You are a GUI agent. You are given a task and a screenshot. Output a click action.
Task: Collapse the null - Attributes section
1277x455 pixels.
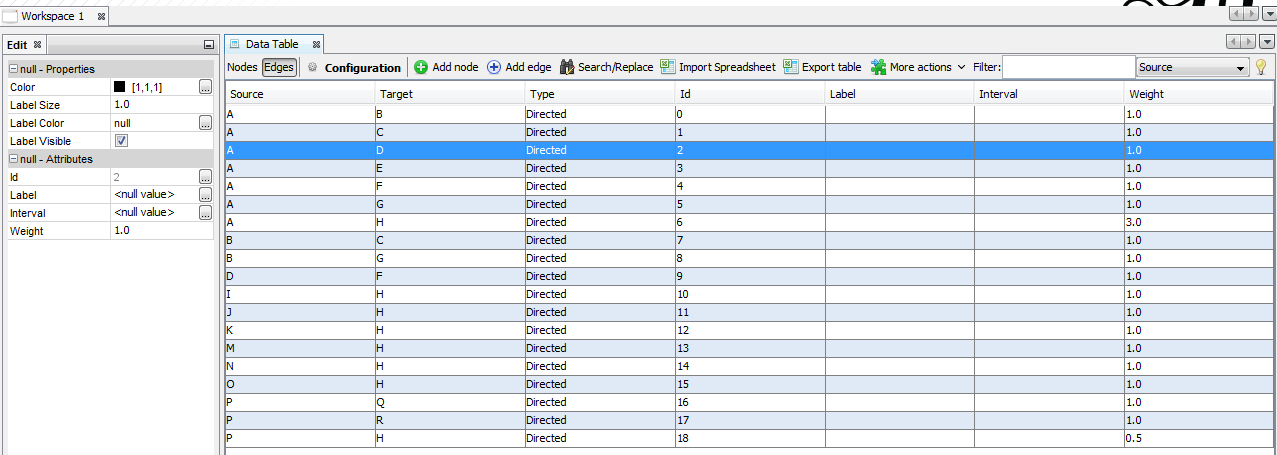tap(14, 159)
